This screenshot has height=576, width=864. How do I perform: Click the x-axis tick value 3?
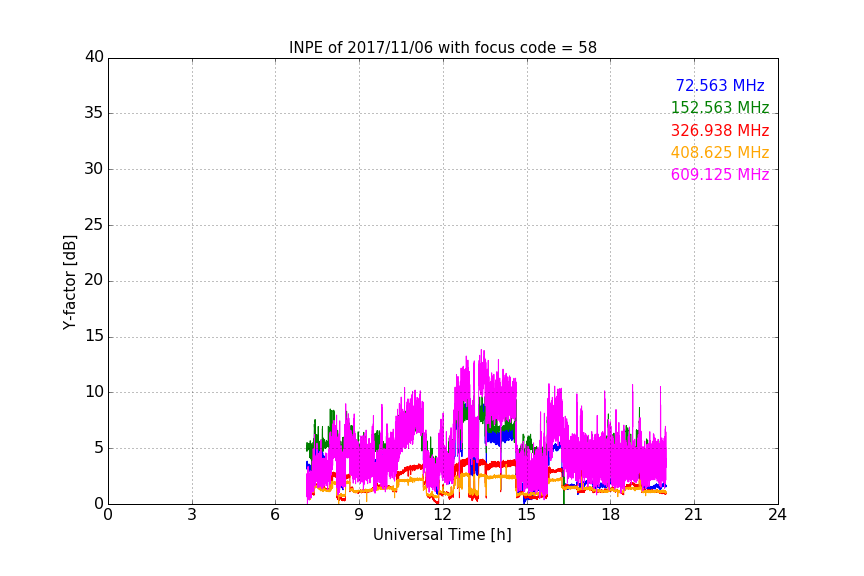tap(192, 515)
